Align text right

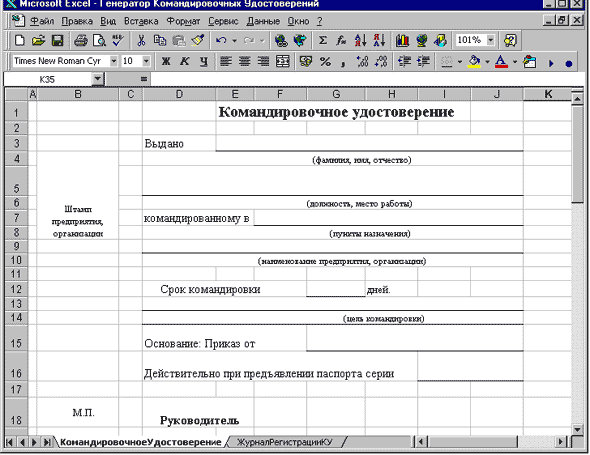click(264, 61)
